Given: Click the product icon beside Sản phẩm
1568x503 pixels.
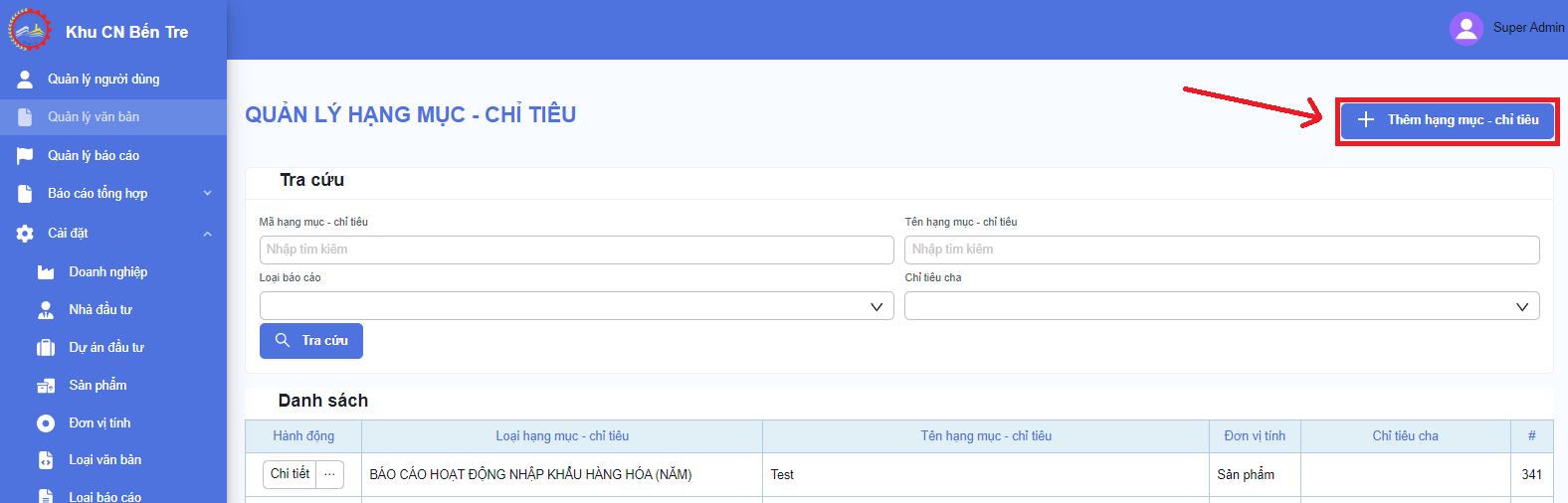Looking at the screenshot, I should coord(46,386).
